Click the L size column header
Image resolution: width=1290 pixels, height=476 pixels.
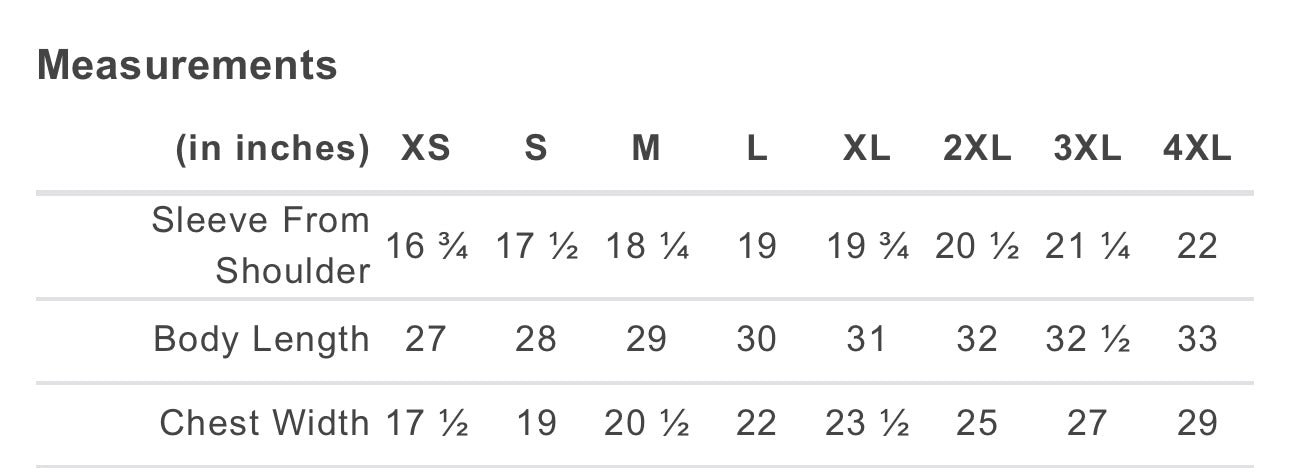[756, 149]
